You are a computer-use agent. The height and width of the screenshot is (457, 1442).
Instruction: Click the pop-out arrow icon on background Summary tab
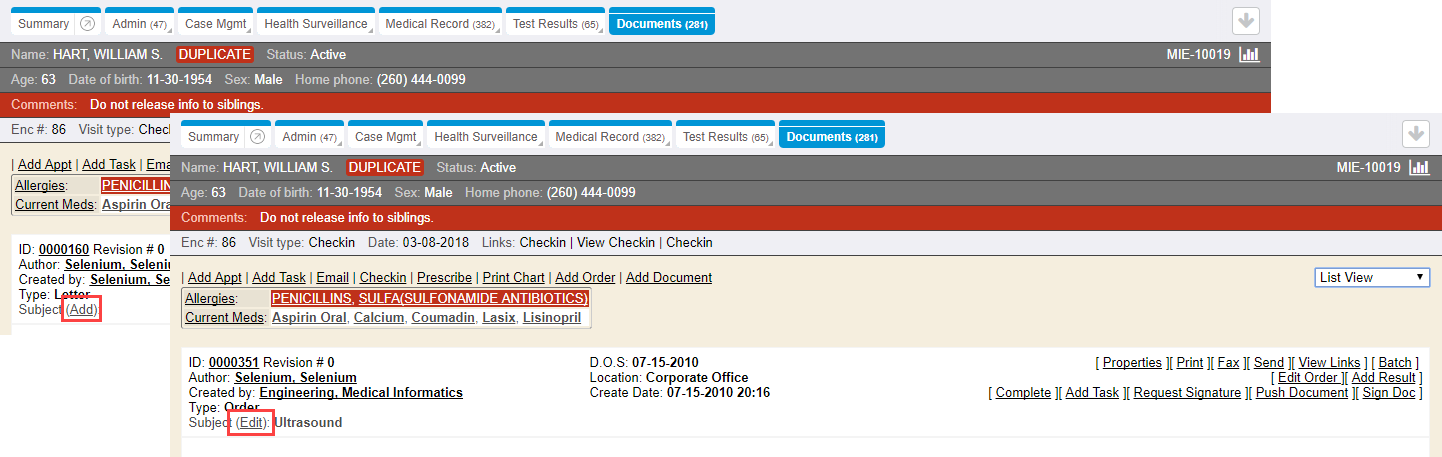(88, 23)
